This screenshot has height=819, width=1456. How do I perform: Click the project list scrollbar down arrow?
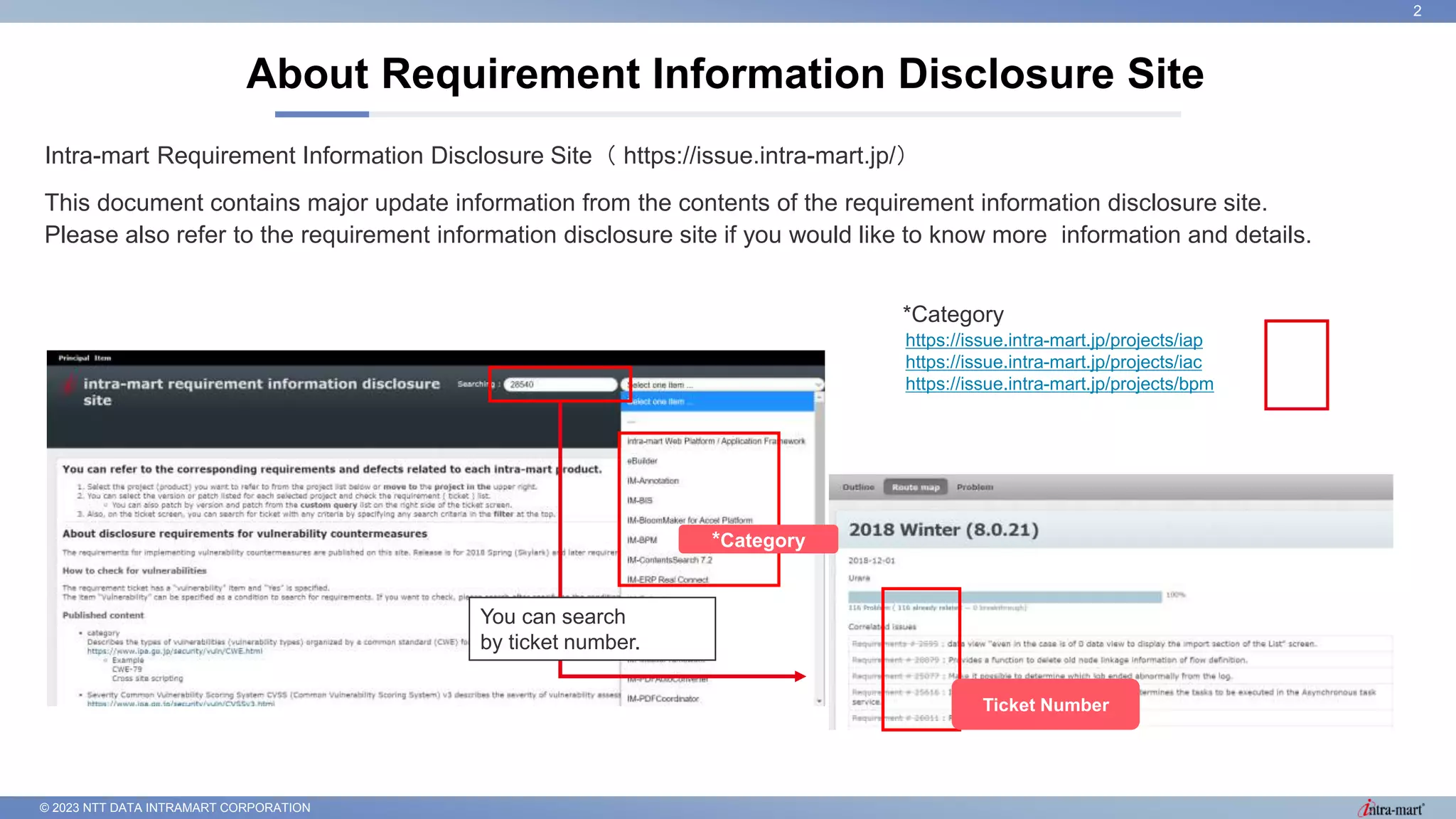click(x=819, y=701)
